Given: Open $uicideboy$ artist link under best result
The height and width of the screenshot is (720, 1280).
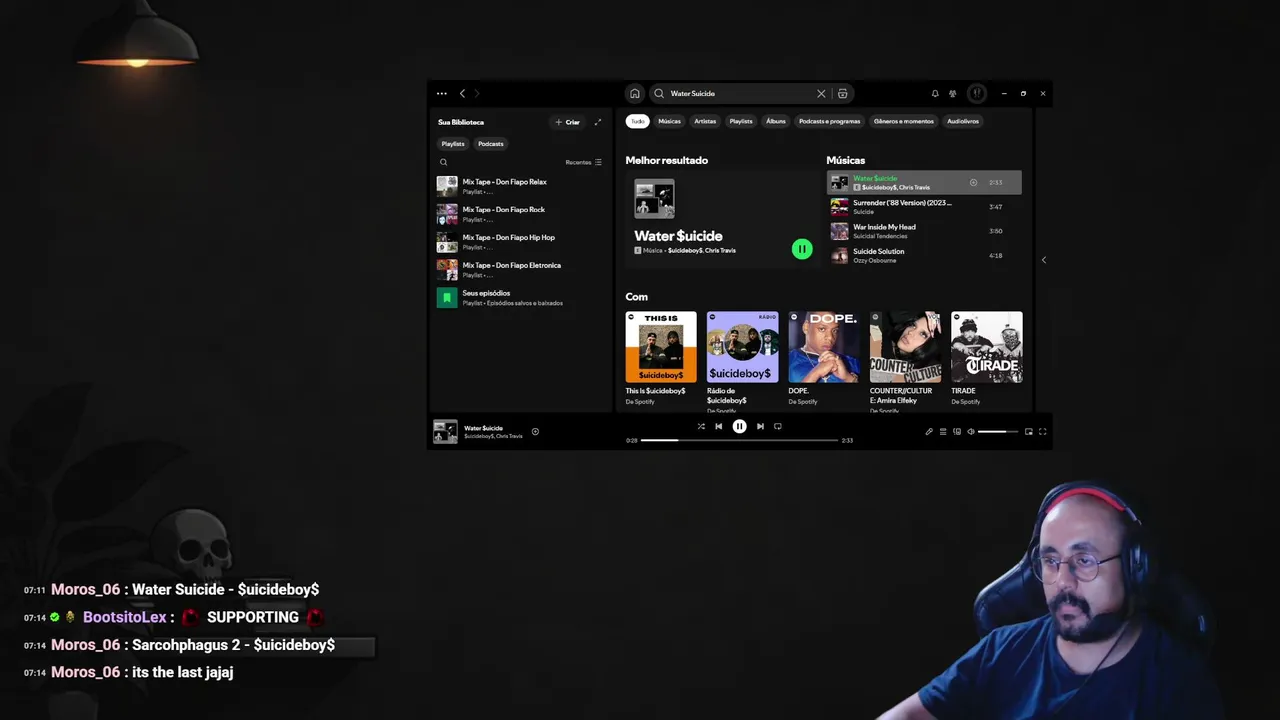Looking at the screenshot, I should click(x=685, y=250).
